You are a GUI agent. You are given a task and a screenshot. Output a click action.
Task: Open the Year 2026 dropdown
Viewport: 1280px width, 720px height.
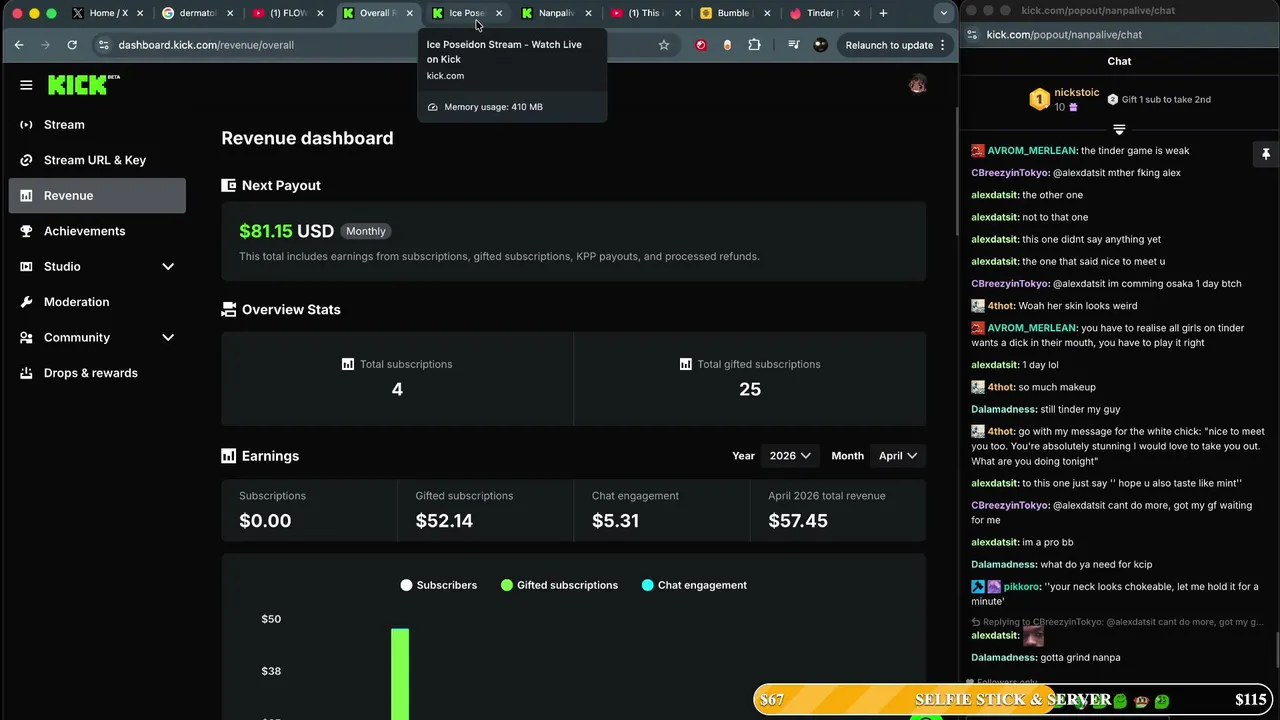[789, 456]
